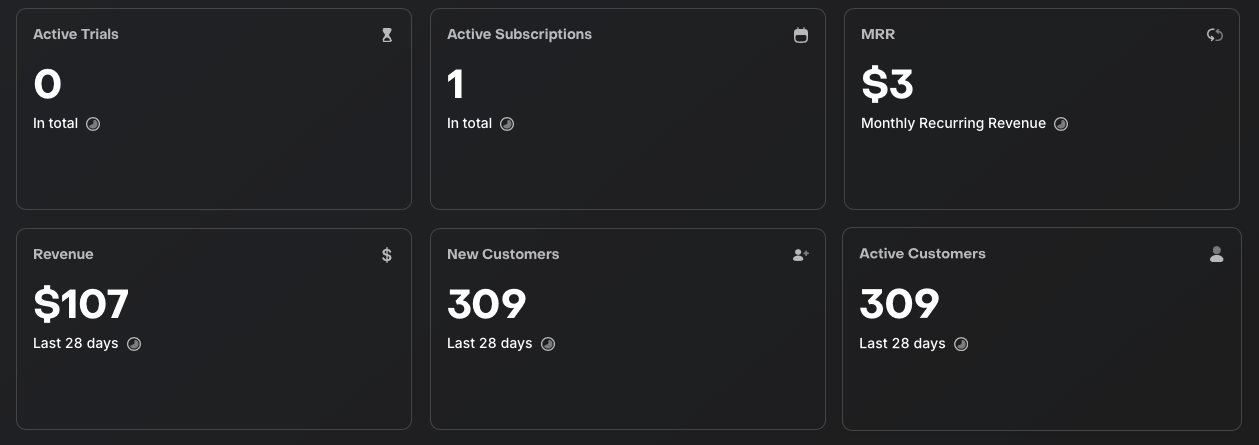1259x445 pixels.
Task: Click the dollar sign icon on Revenue card
Action: point(387,255)
